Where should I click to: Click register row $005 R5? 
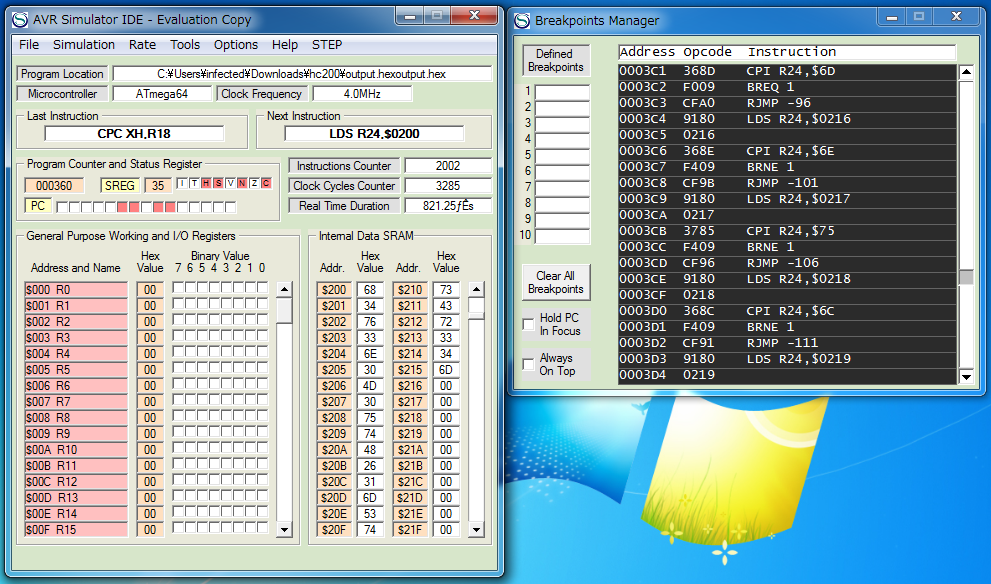tap(76, 370)
